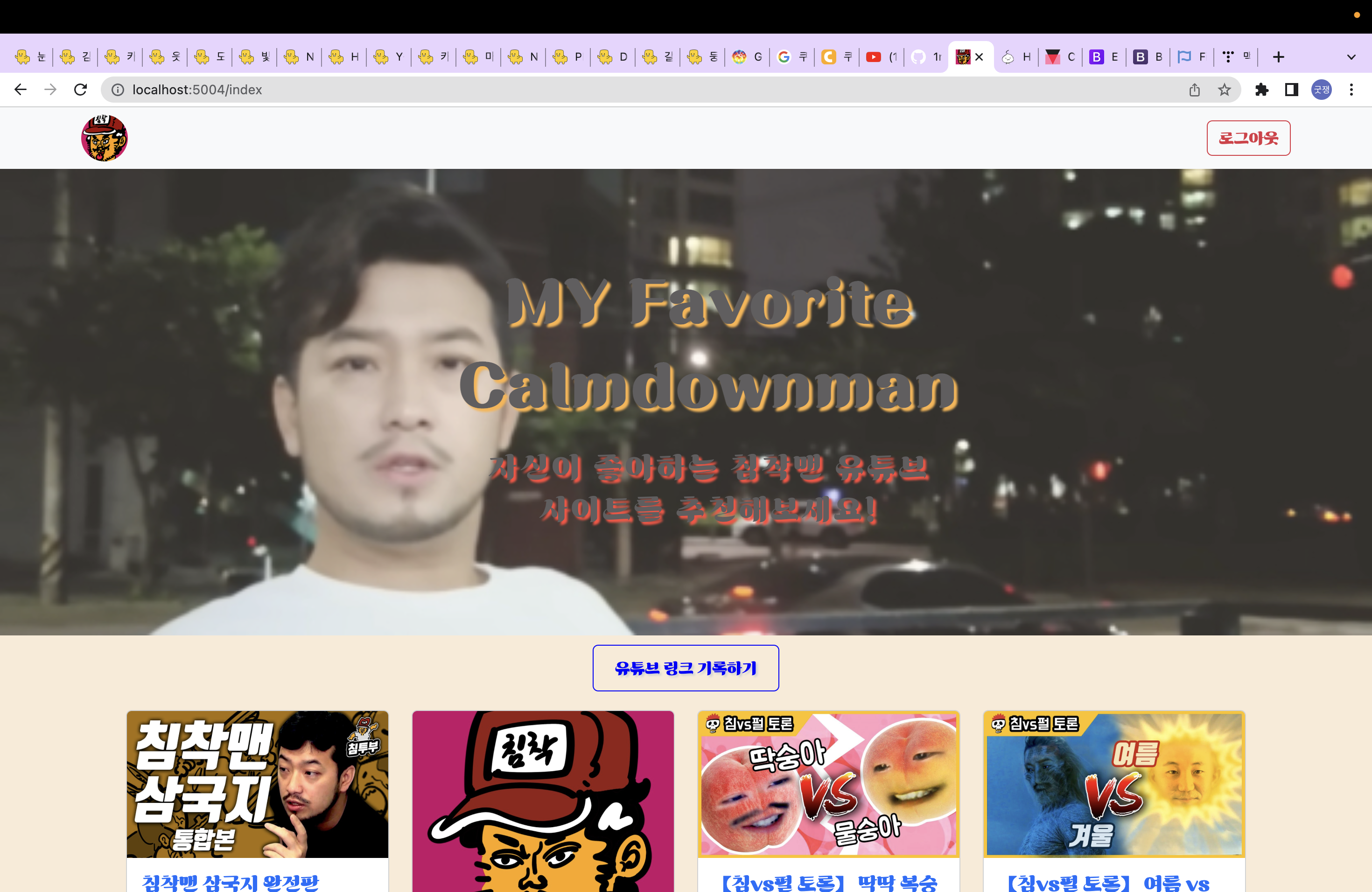Open the side panel icon
This screenshot has height=892, width=1372.
click(1291, 89)
